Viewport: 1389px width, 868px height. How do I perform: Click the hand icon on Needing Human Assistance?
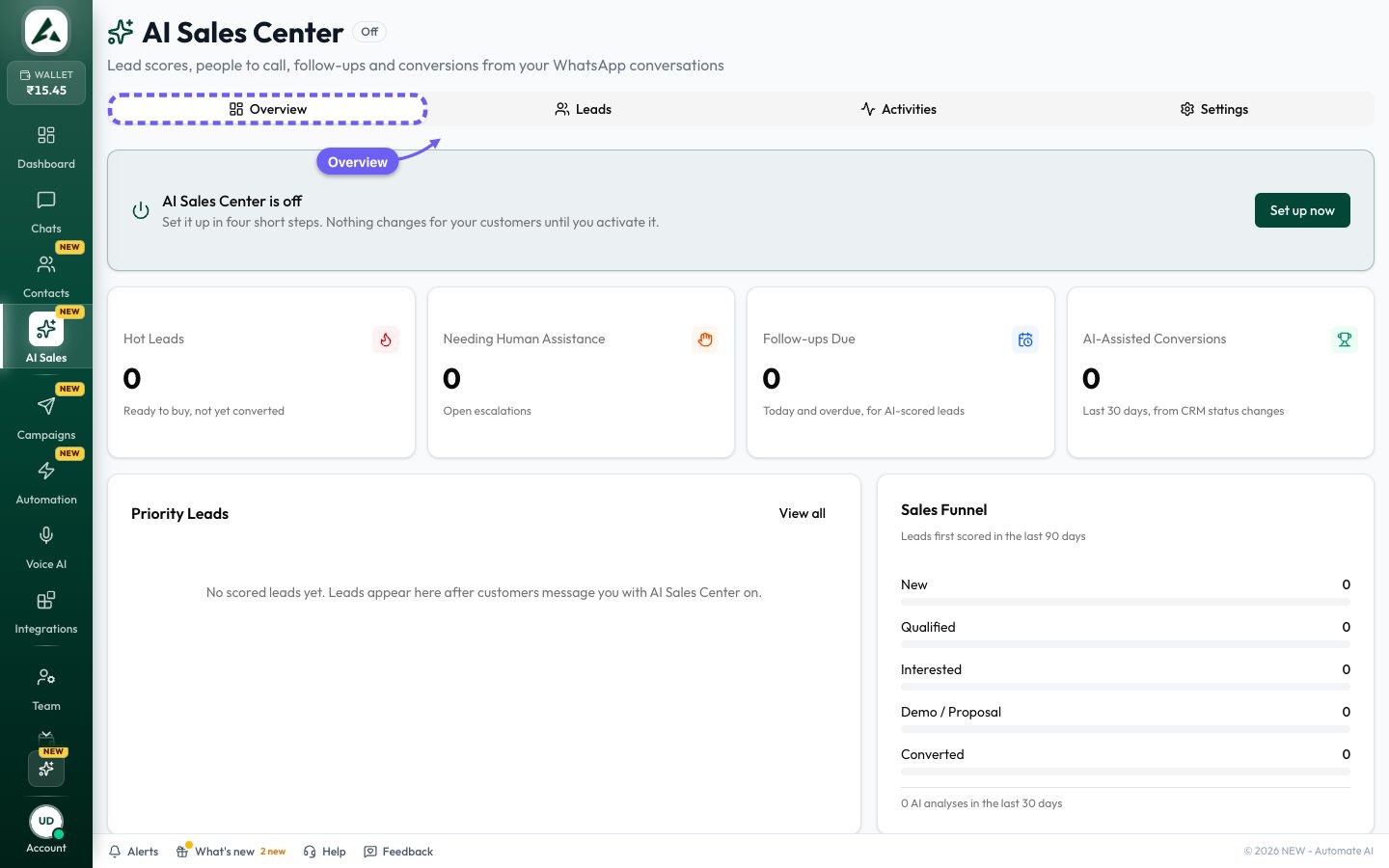(x=705, y=339)
